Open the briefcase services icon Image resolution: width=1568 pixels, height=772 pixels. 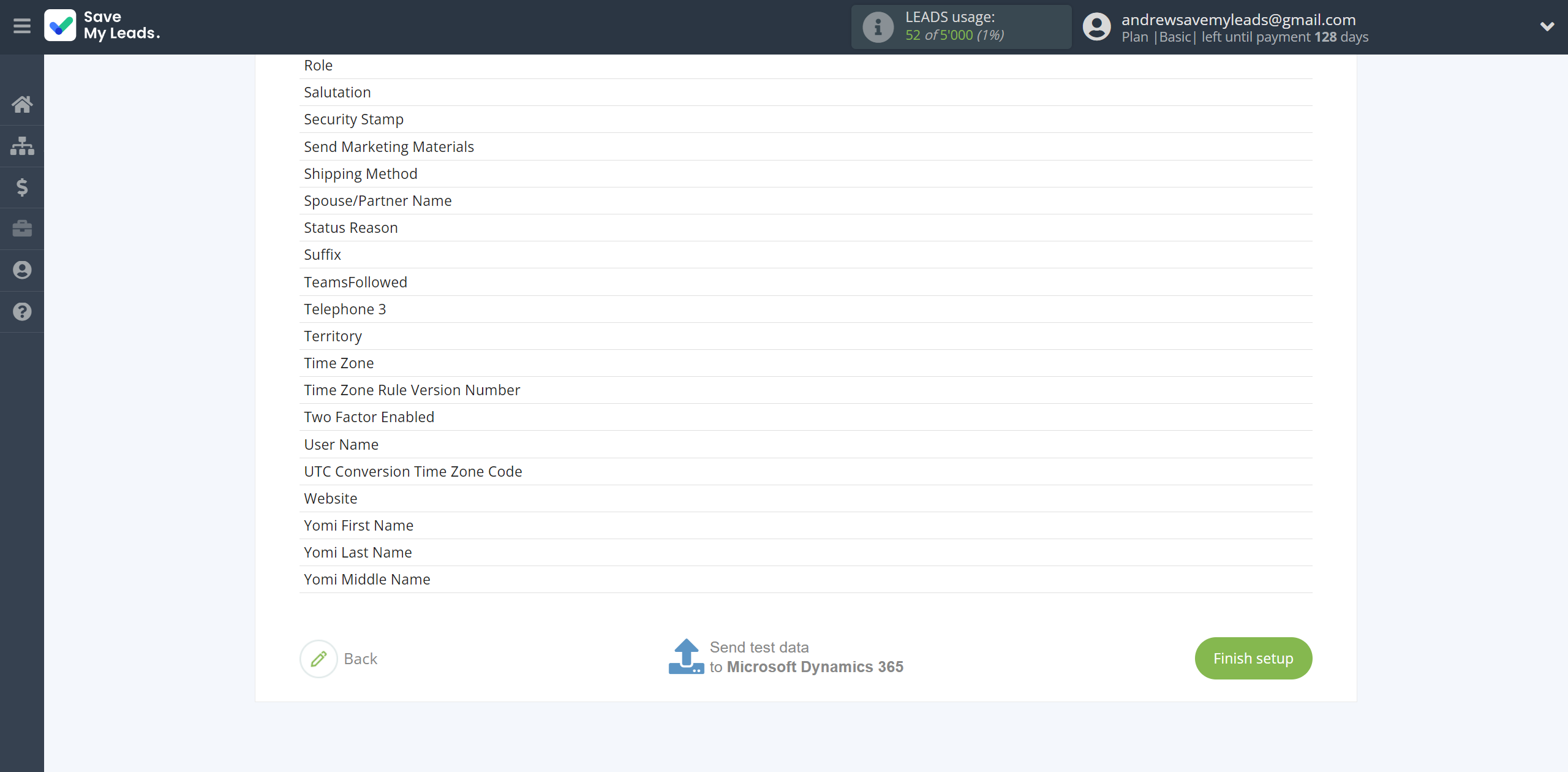pyautogui.click(x=22, y=229)
